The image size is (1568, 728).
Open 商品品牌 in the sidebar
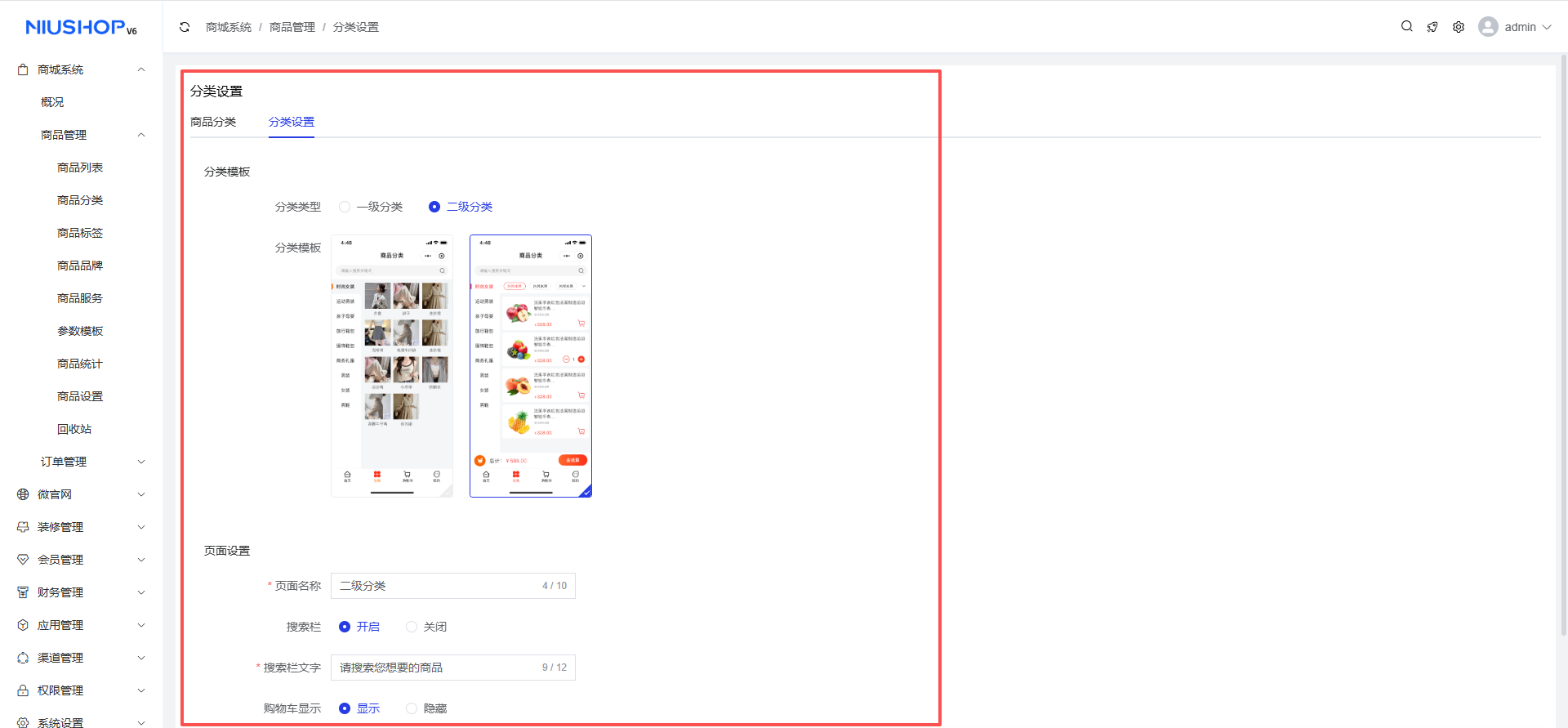click(x=80, y=266)
